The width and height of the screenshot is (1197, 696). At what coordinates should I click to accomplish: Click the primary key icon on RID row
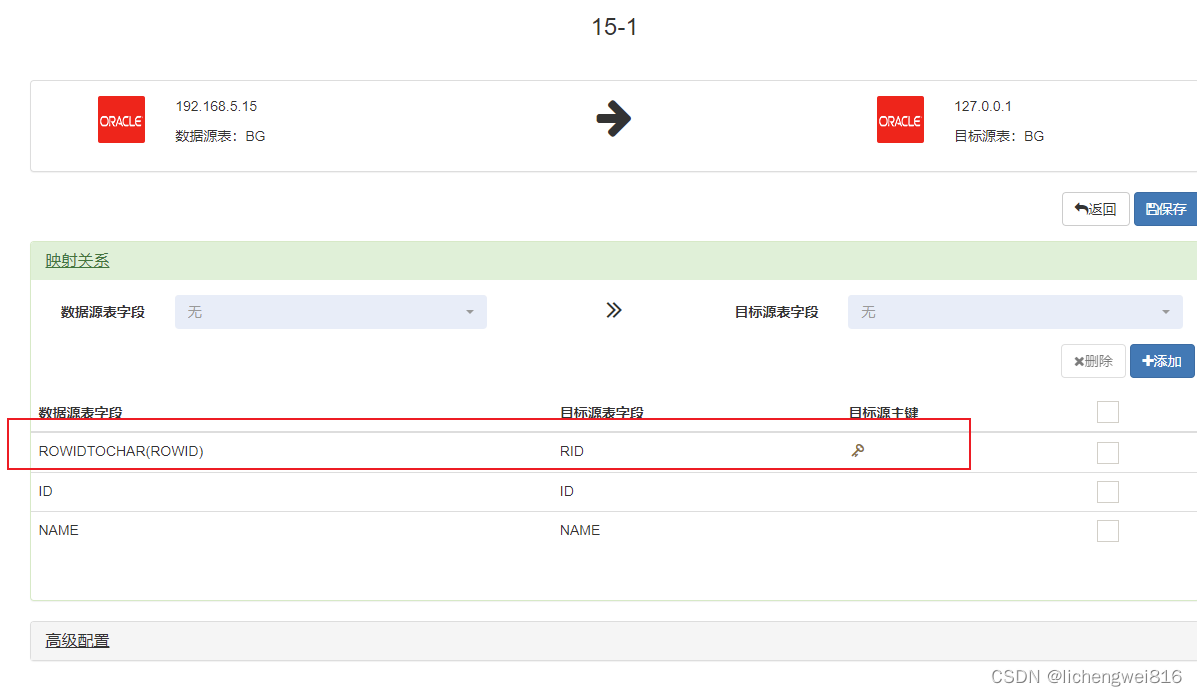point(858,451)
